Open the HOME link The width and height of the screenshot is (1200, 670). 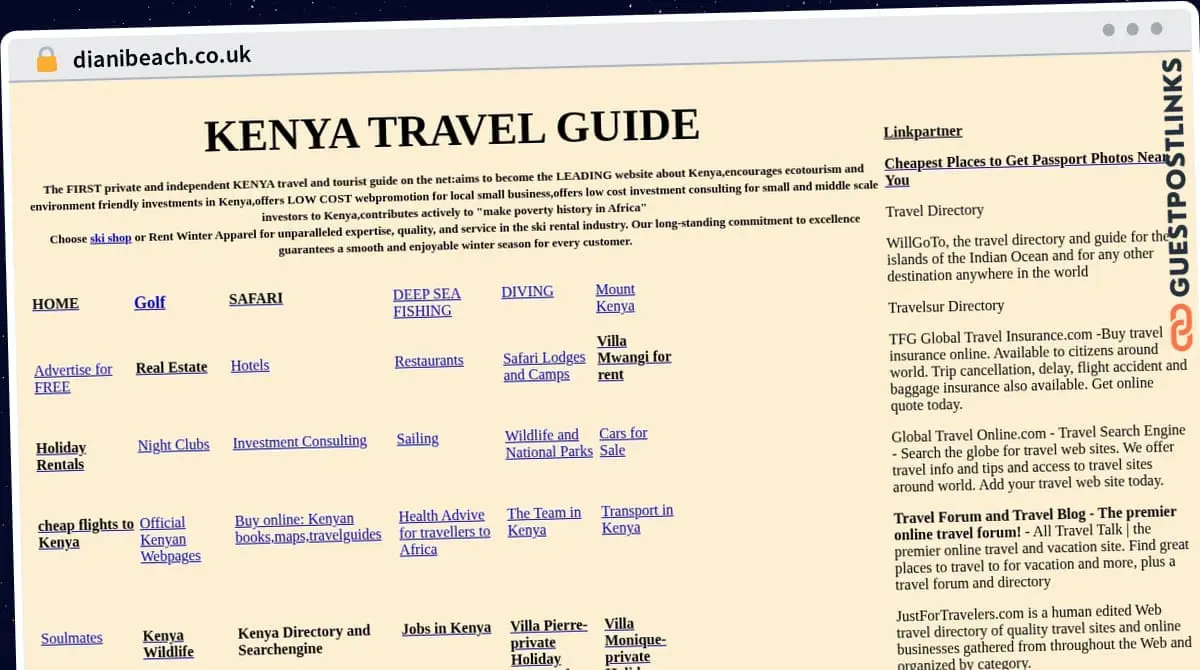[x=55, y=304]
